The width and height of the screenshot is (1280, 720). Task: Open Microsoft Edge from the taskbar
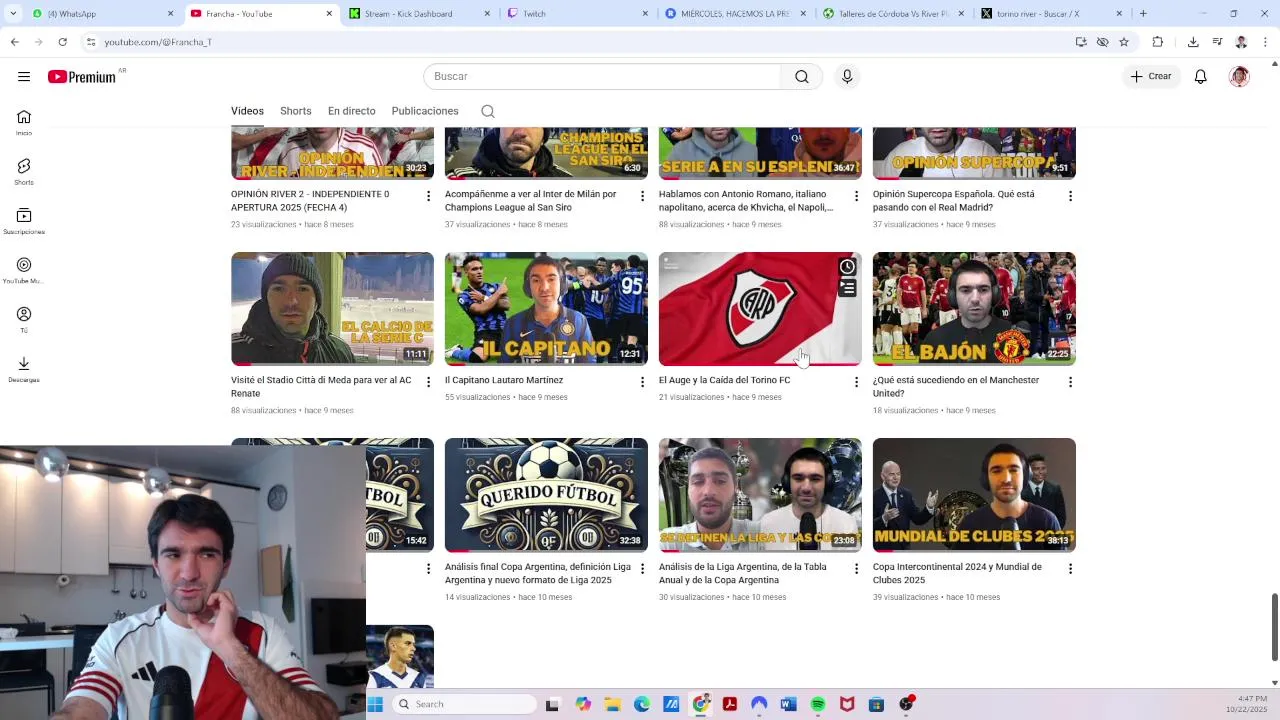point(642,704)
